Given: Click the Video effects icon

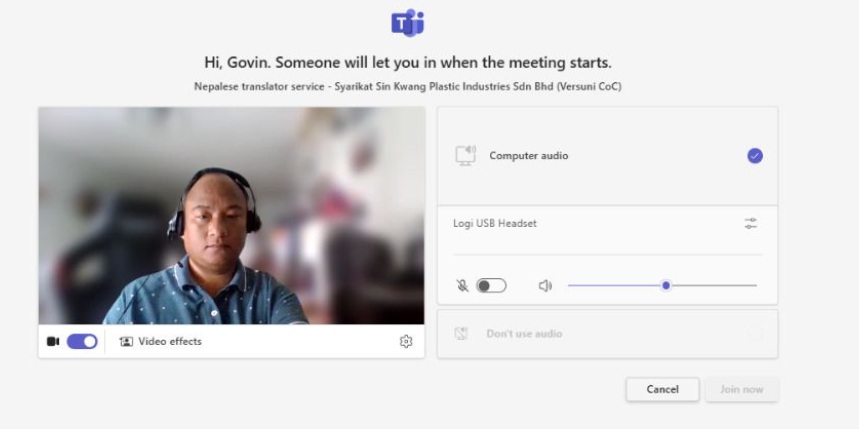Looking at the screenshot, I should click(x=126, y=342).
